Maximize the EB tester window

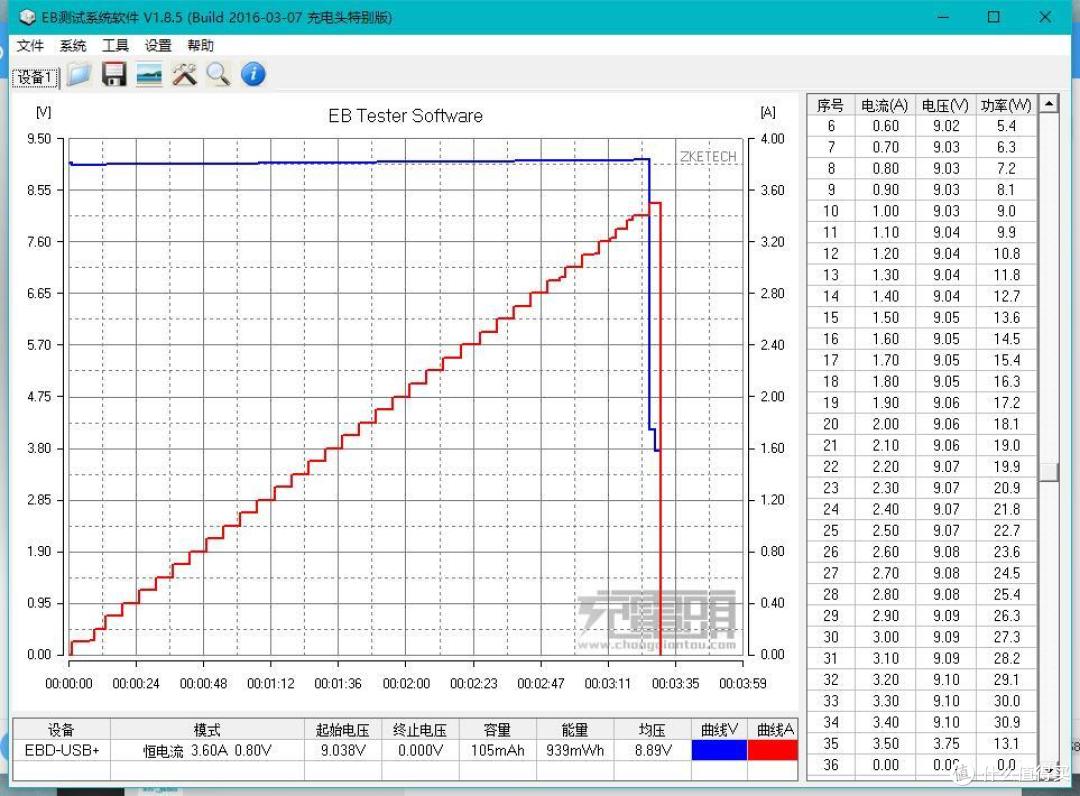pos(994,17)
